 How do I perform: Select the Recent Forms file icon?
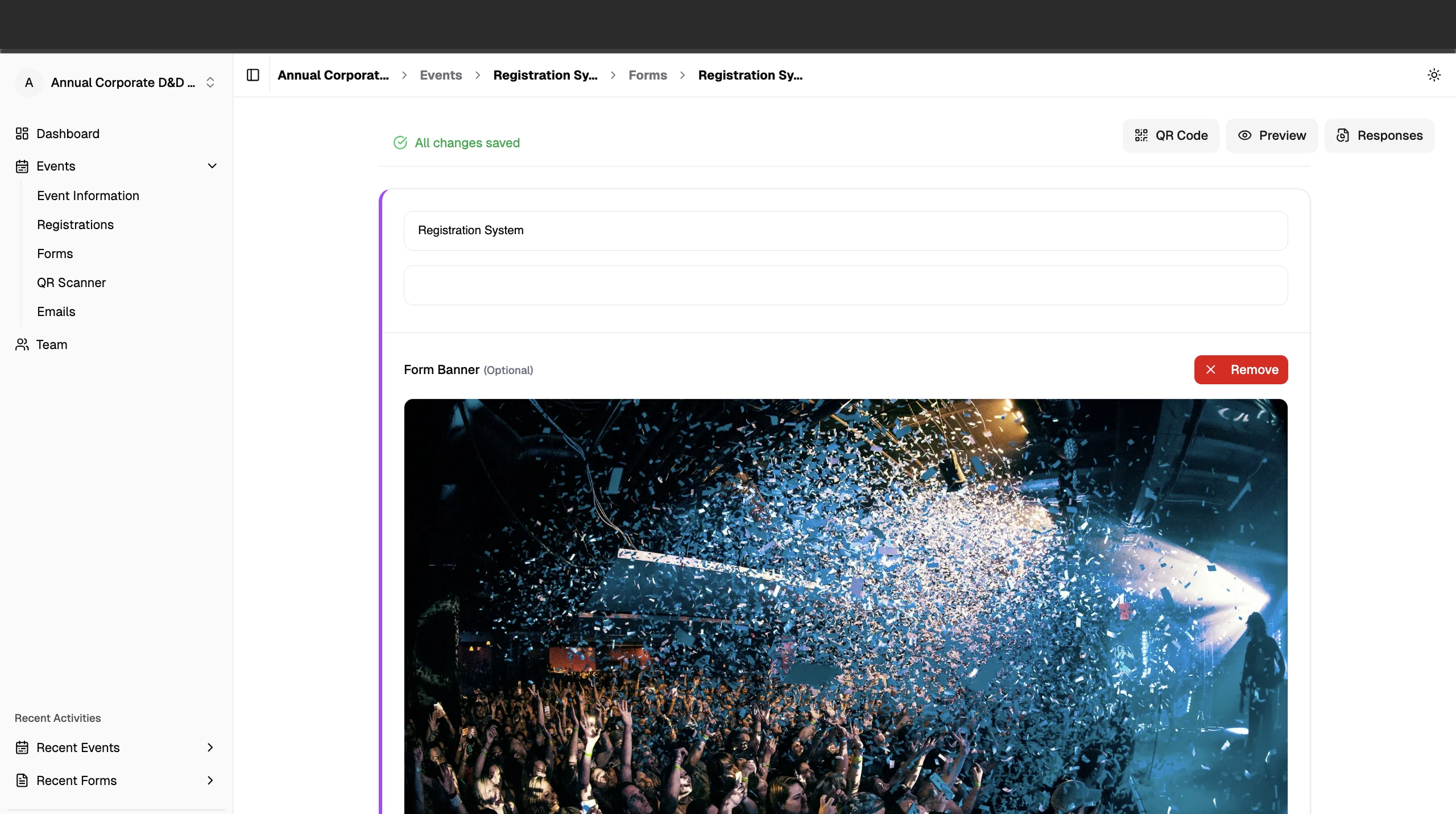click(22, 780)
